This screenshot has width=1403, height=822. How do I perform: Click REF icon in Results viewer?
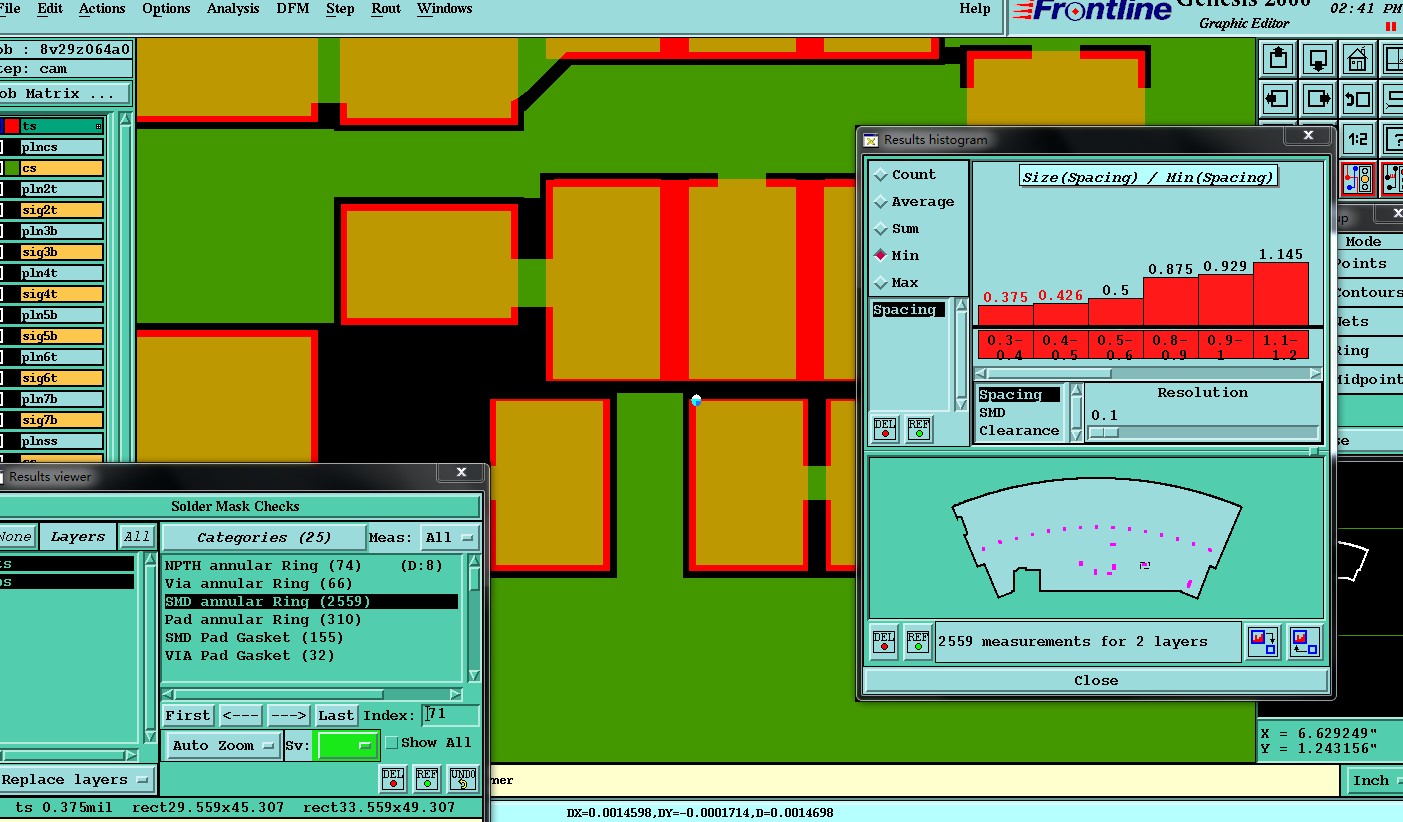tap(427, 778)
